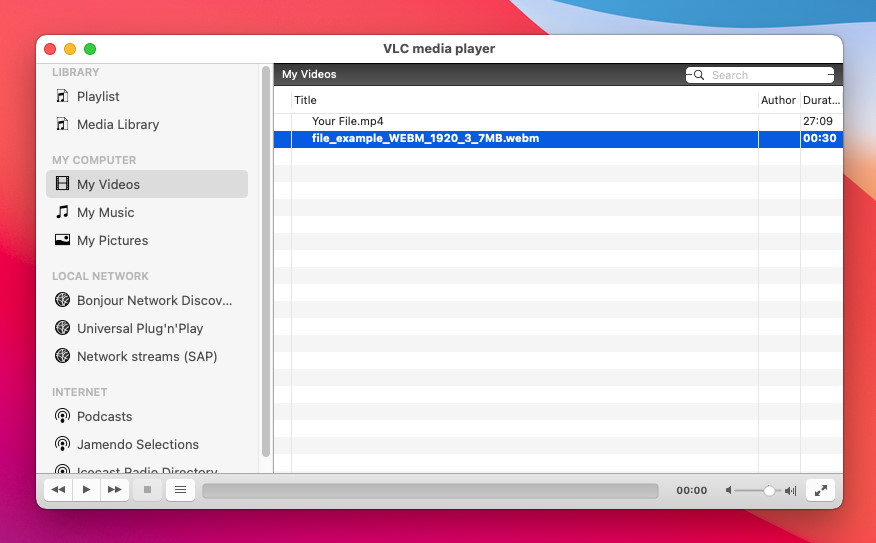Image resolution: width=876 pixels, height=543 pixels.
Task: Click the Universal Plug'n'Play globe icon
Action: pos(62,328)
